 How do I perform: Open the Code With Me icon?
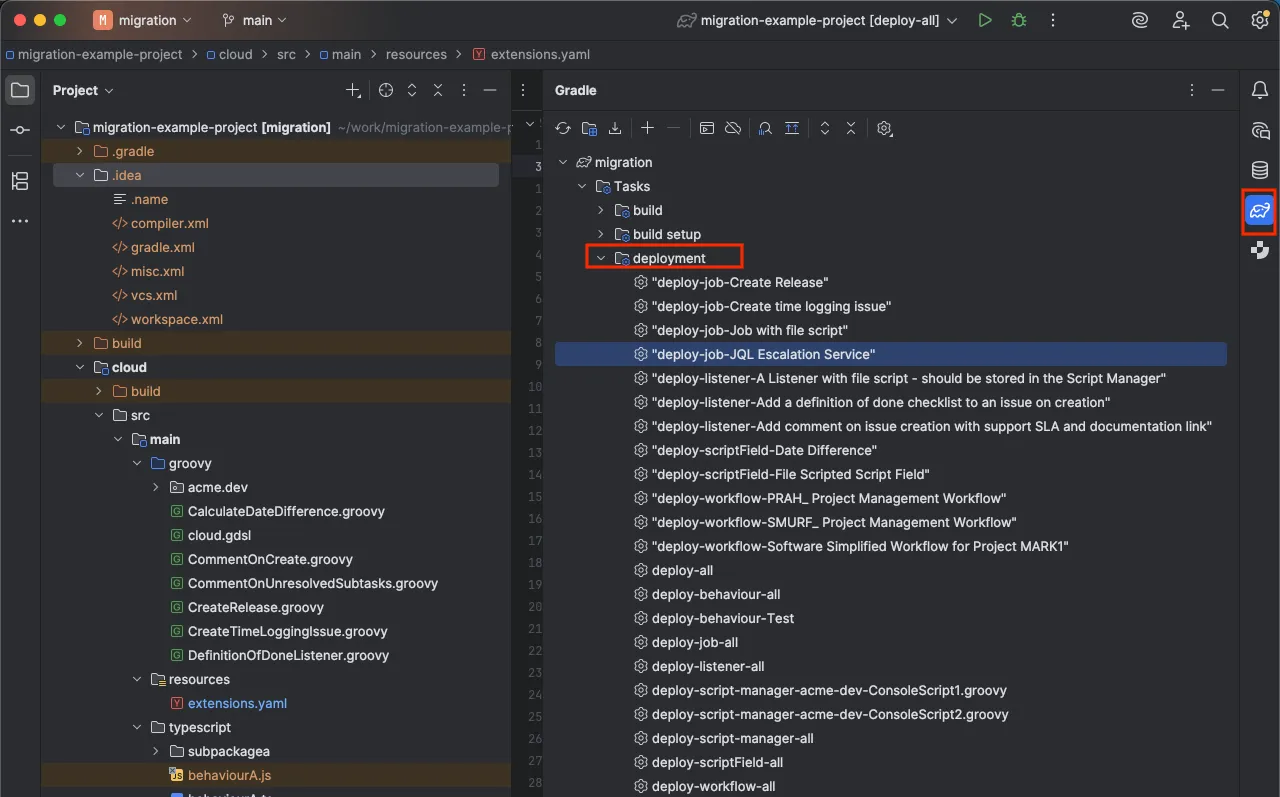click(1140, 20)
